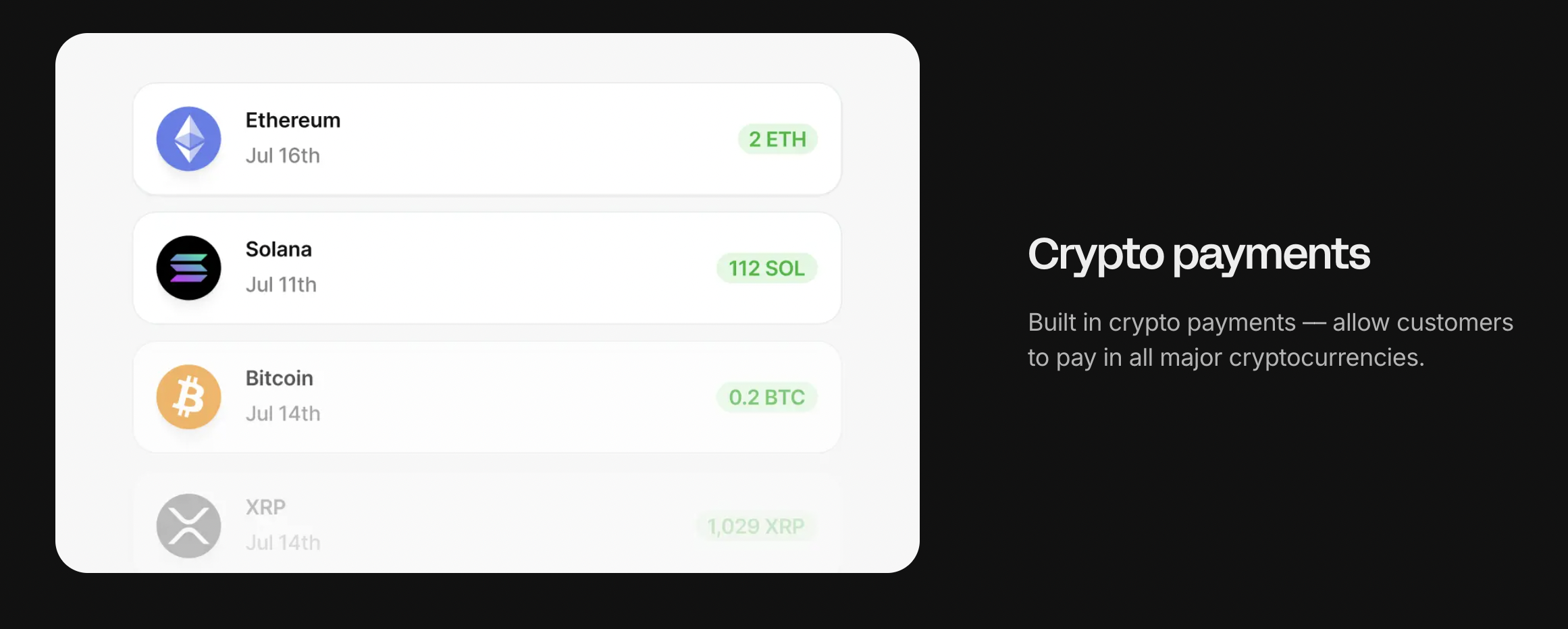Open the Solana transaction card
This screenshot has width=1568, height=629.
pyautogui.click(x=488, y=267)
